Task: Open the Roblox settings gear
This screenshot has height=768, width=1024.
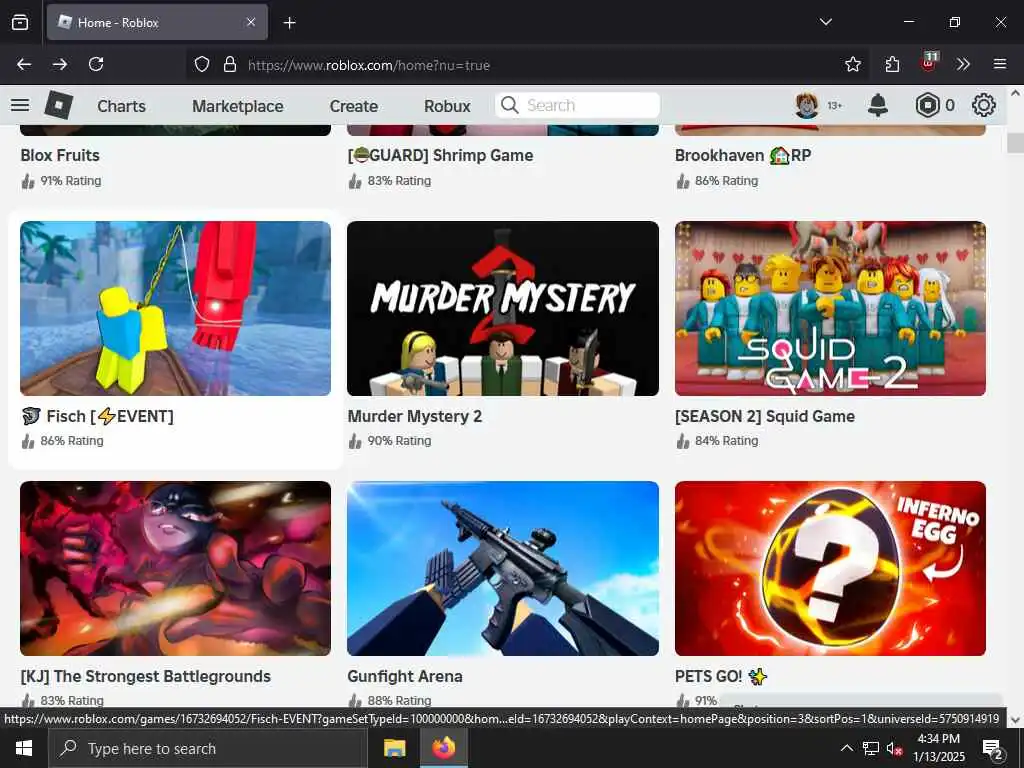Action: (x=984, y=105)
